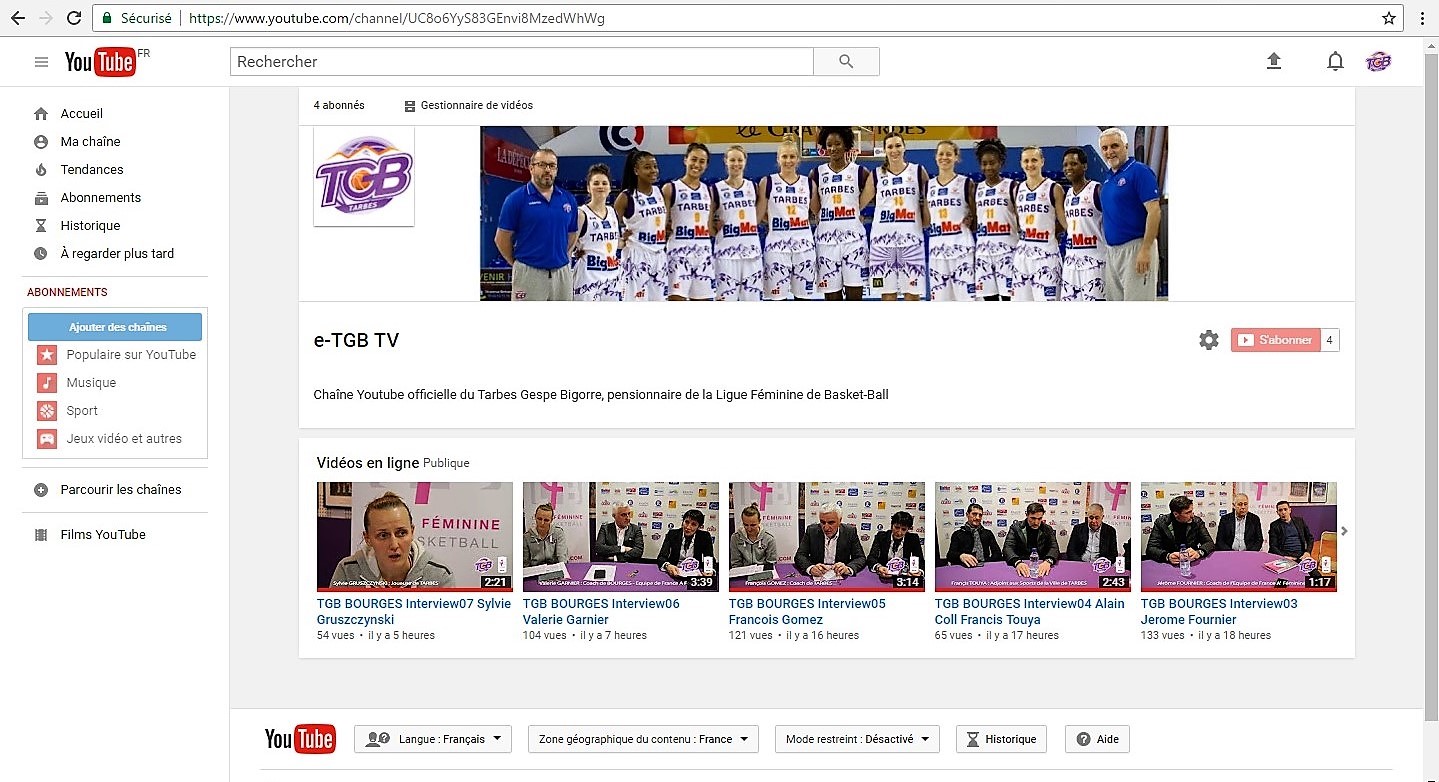Screen dimensions: 1439x782
Task: Bookmark this page with the star
Action: tap(1389, 18)
